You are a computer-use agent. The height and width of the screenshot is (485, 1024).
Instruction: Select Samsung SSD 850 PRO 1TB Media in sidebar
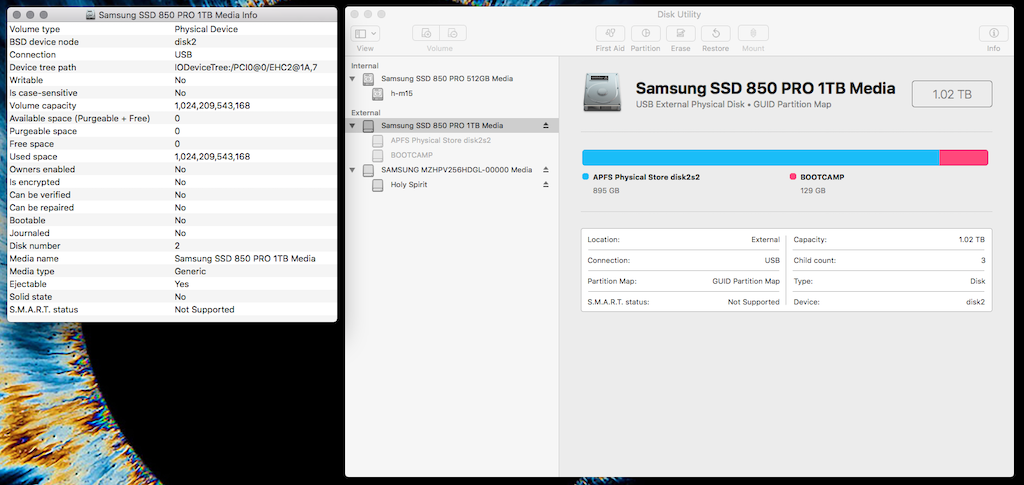coord(442,125)
